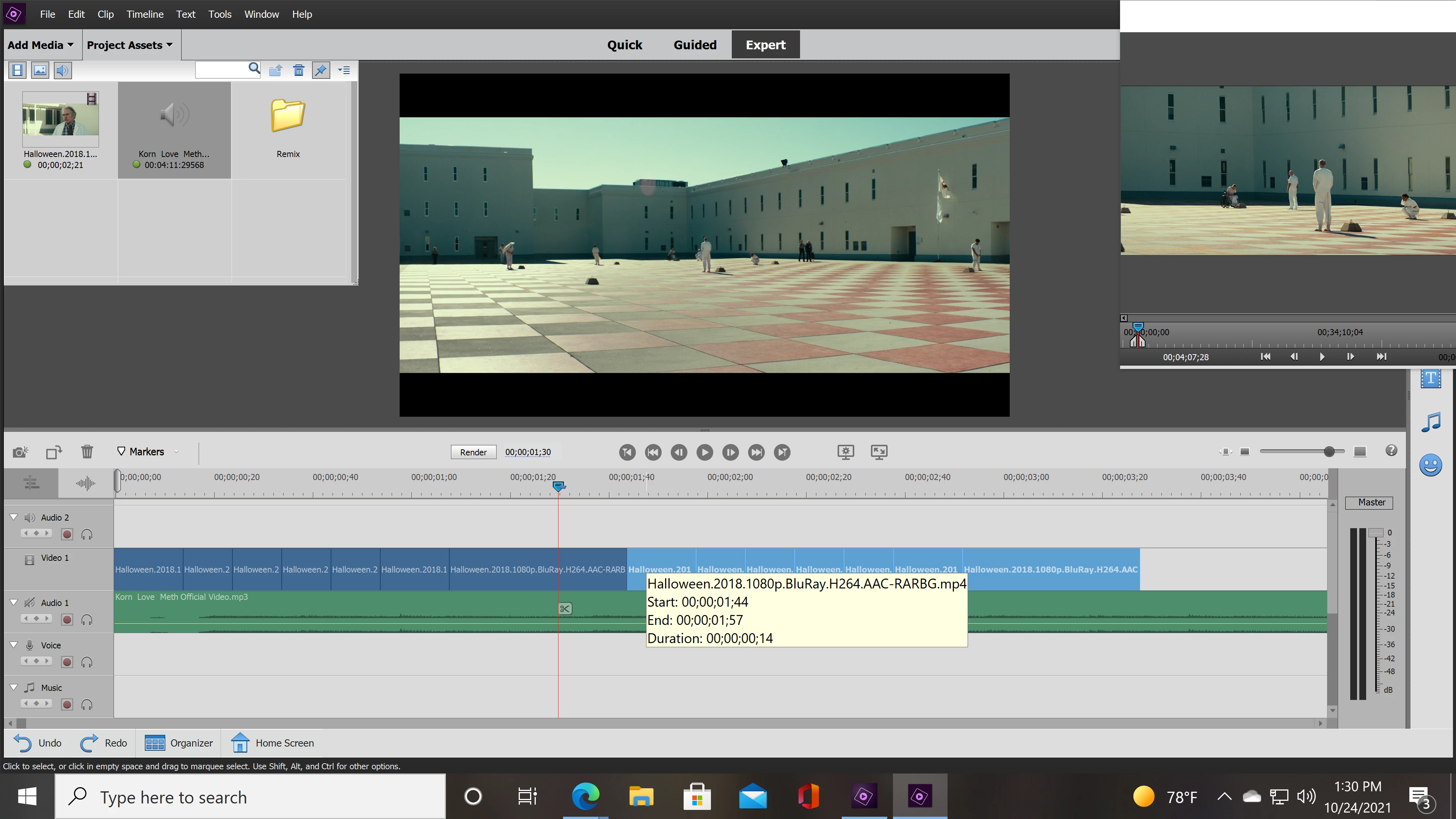This screenshot has height=819, width=1456.
Task: Switch to the Guided tab
Action: pos(695,45)
